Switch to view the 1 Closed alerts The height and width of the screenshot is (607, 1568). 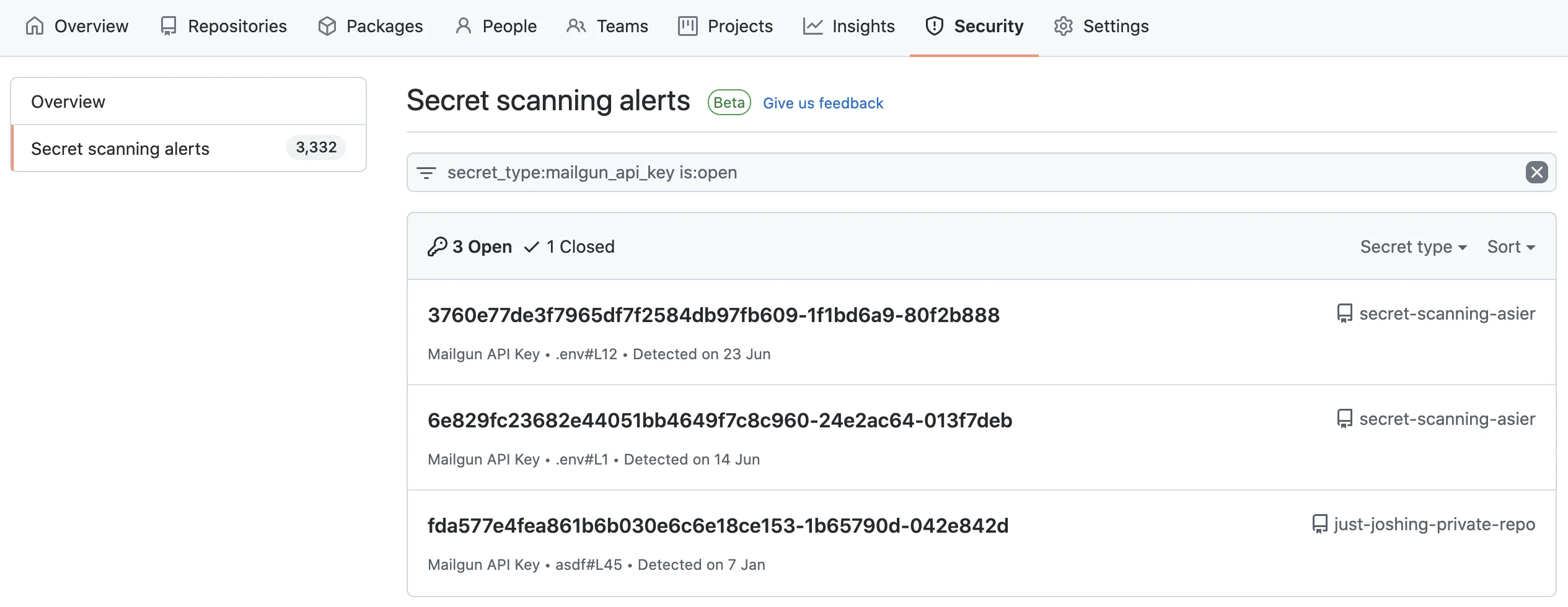(x=579, y=246)
